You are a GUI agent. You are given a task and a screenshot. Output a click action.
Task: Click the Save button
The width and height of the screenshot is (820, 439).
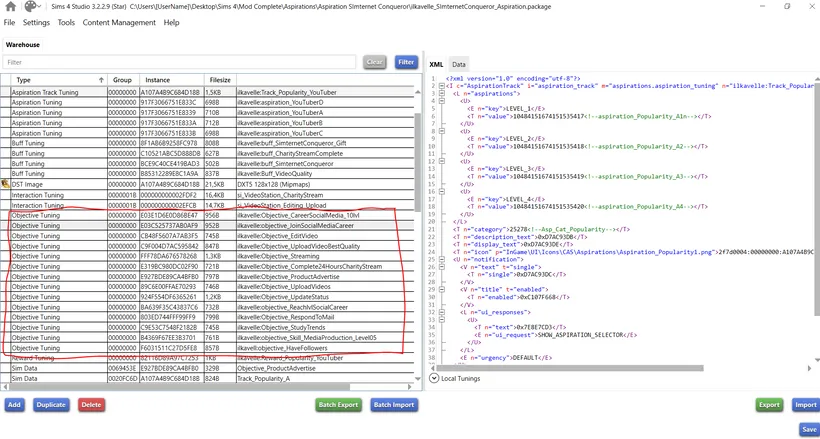click(x=809, y=429)
